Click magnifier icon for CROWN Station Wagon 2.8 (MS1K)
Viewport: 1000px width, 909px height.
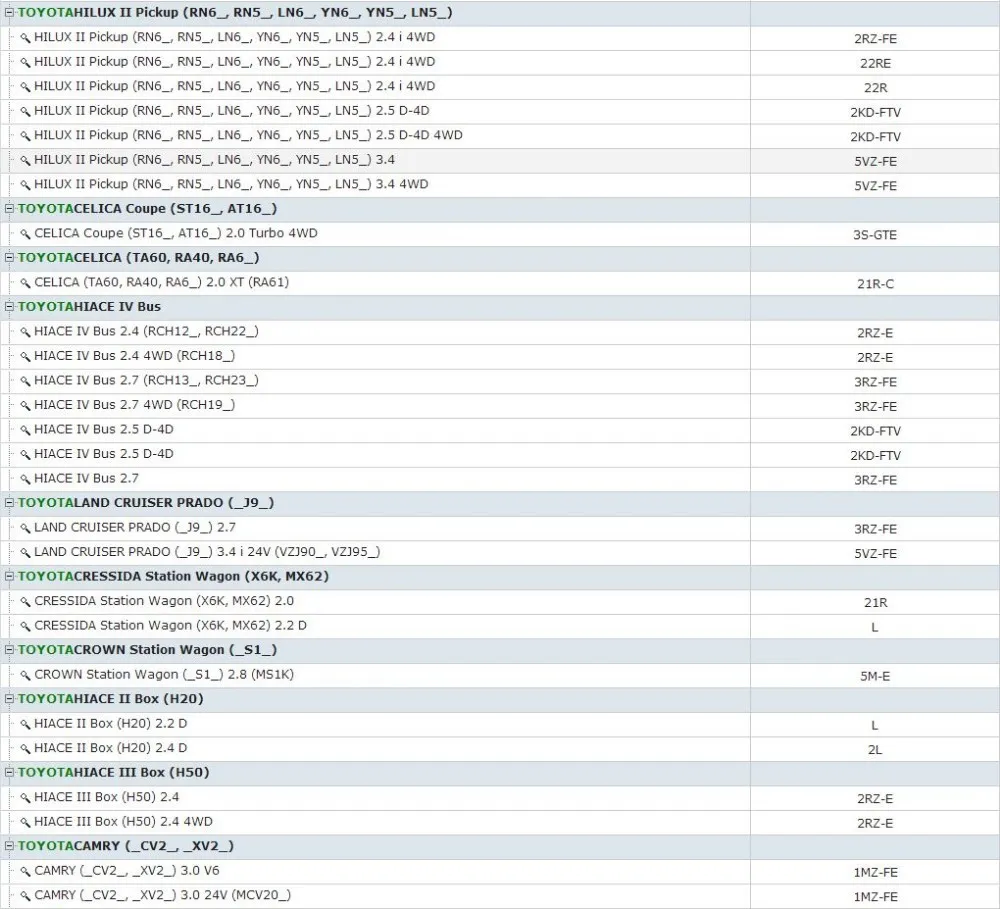(x=25, y=675)
